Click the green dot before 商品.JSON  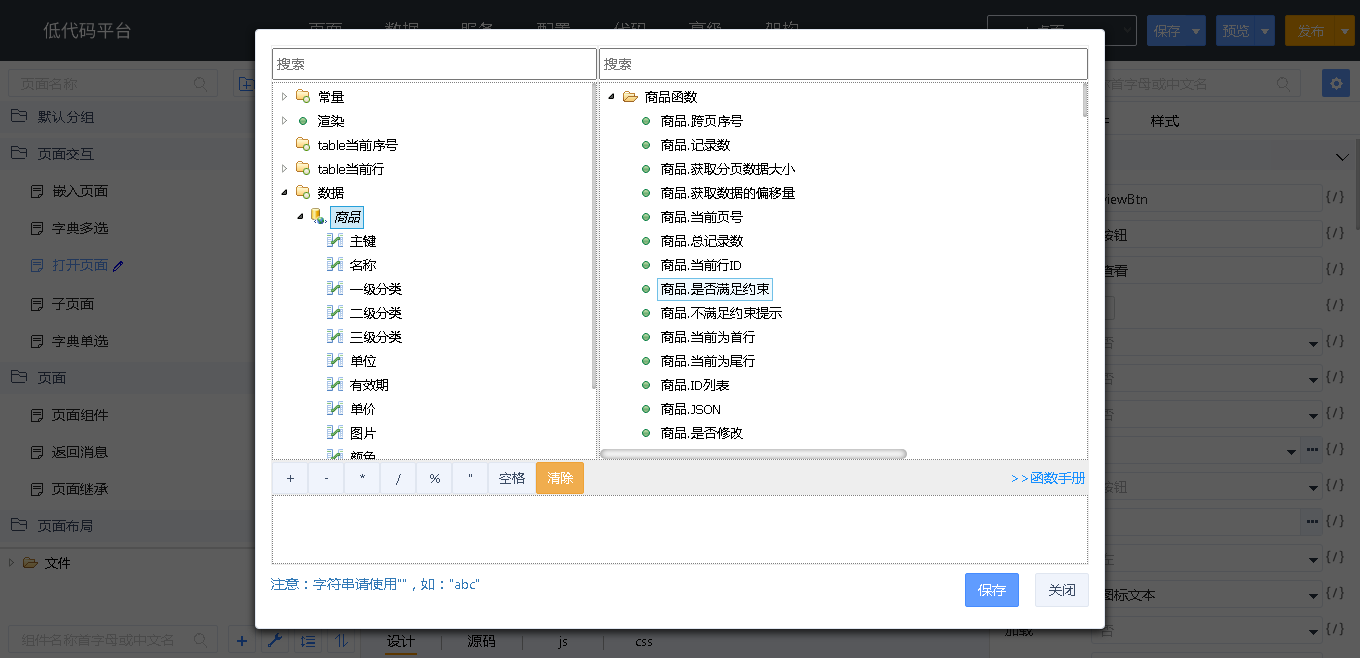click(x=646, y=409)
